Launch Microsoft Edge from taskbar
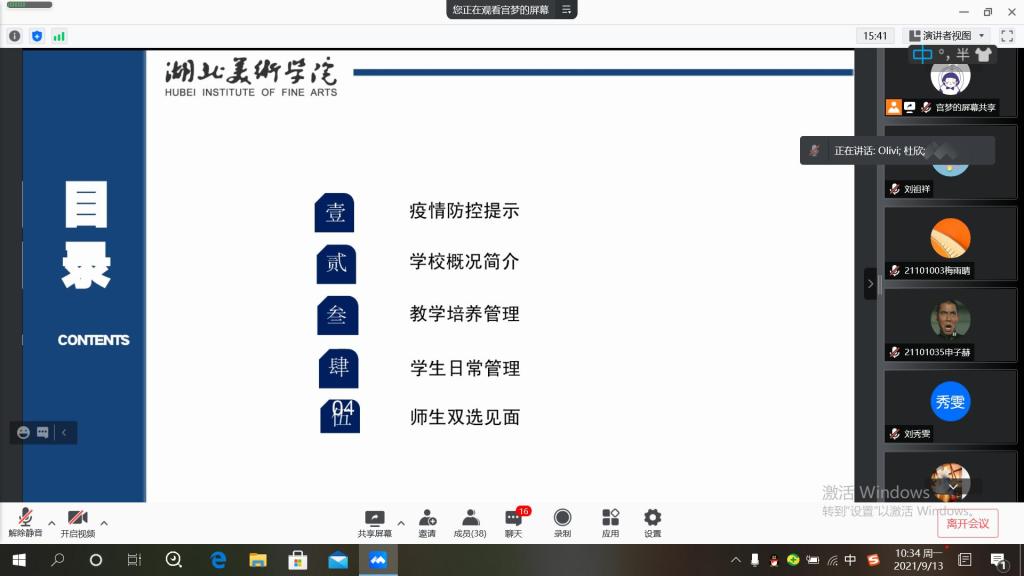This screenshot has width=1024, height=576. click(x=218, y=560)
